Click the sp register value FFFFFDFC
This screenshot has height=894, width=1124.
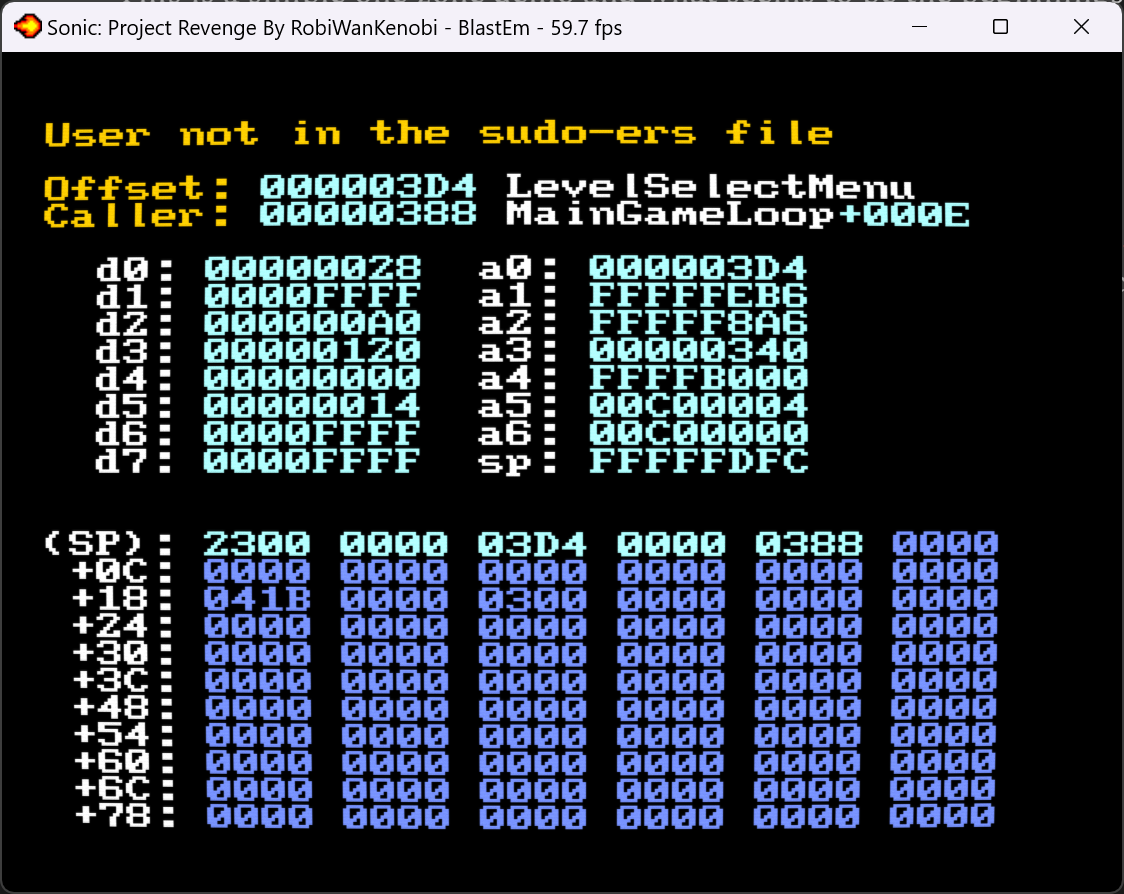point(698,461)
